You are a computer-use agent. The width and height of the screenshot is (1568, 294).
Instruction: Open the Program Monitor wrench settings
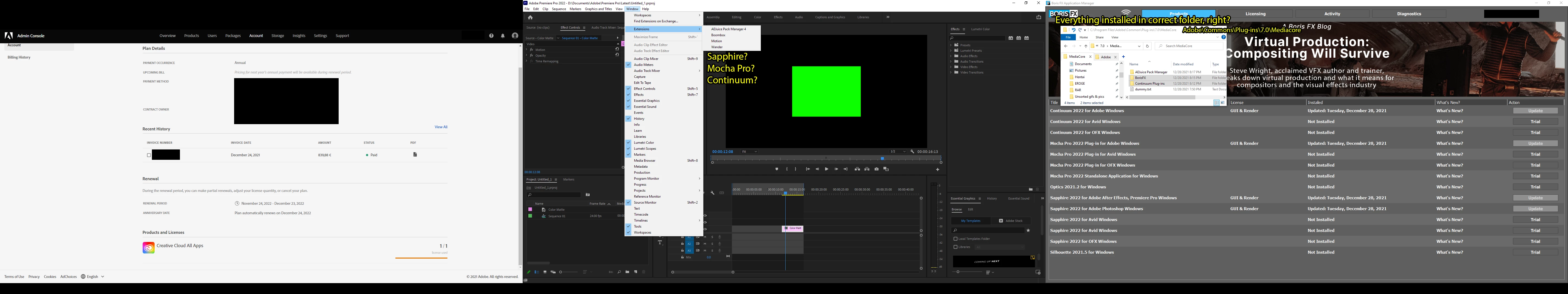click(912, 152)
